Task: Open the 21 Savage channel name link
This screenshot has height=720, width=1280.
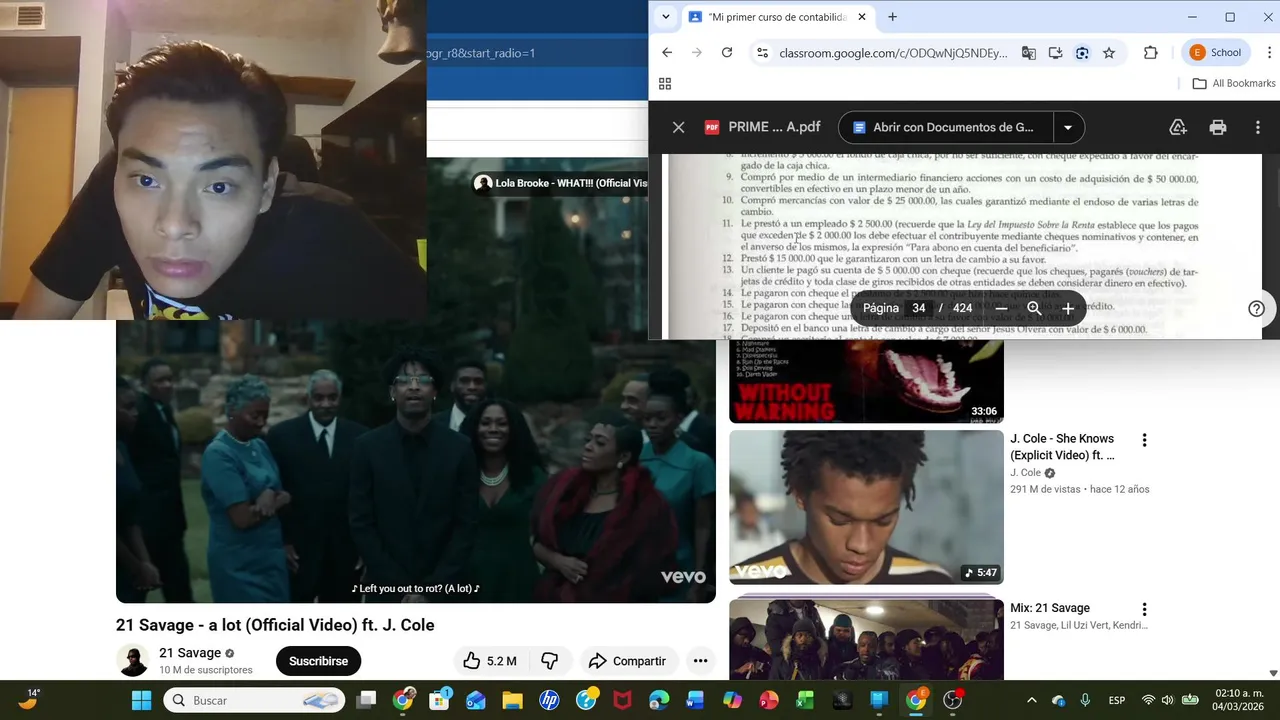Action: click(190, 653)
